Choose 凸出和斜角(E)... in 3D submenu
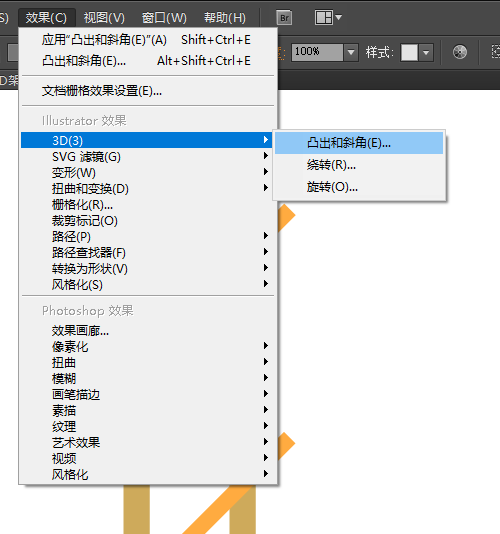The width and height of the screenshot is (500, 534). pos(359,143)
